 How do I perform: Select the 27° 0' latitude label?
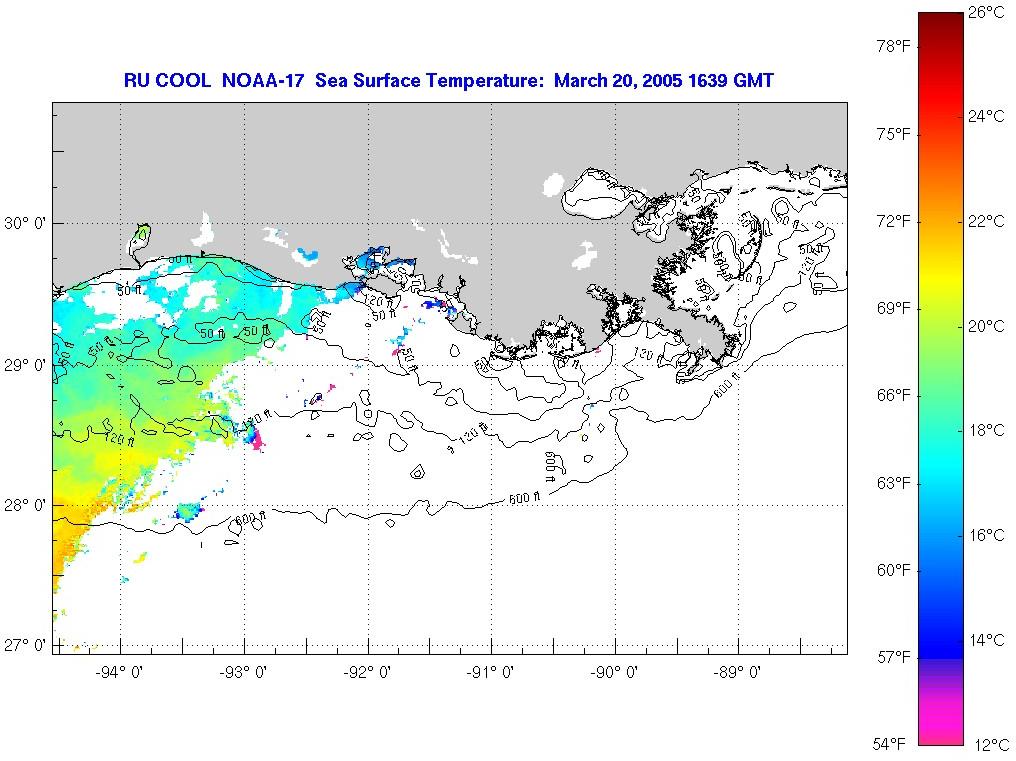pyautogui.click(x=25, y=646)
